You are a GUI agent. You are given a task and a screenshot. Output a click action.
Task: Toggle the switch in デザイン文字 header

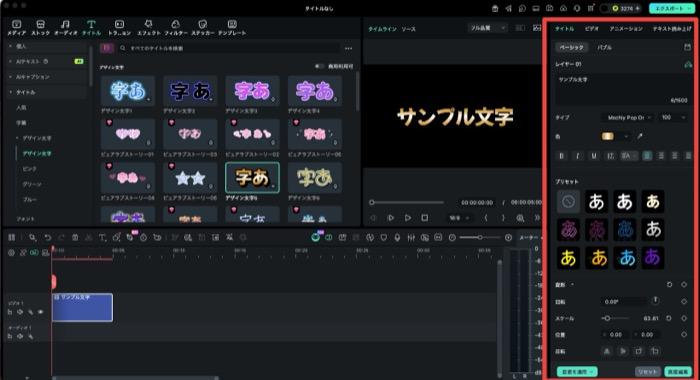pyautogui.click(x=319, y=66)
